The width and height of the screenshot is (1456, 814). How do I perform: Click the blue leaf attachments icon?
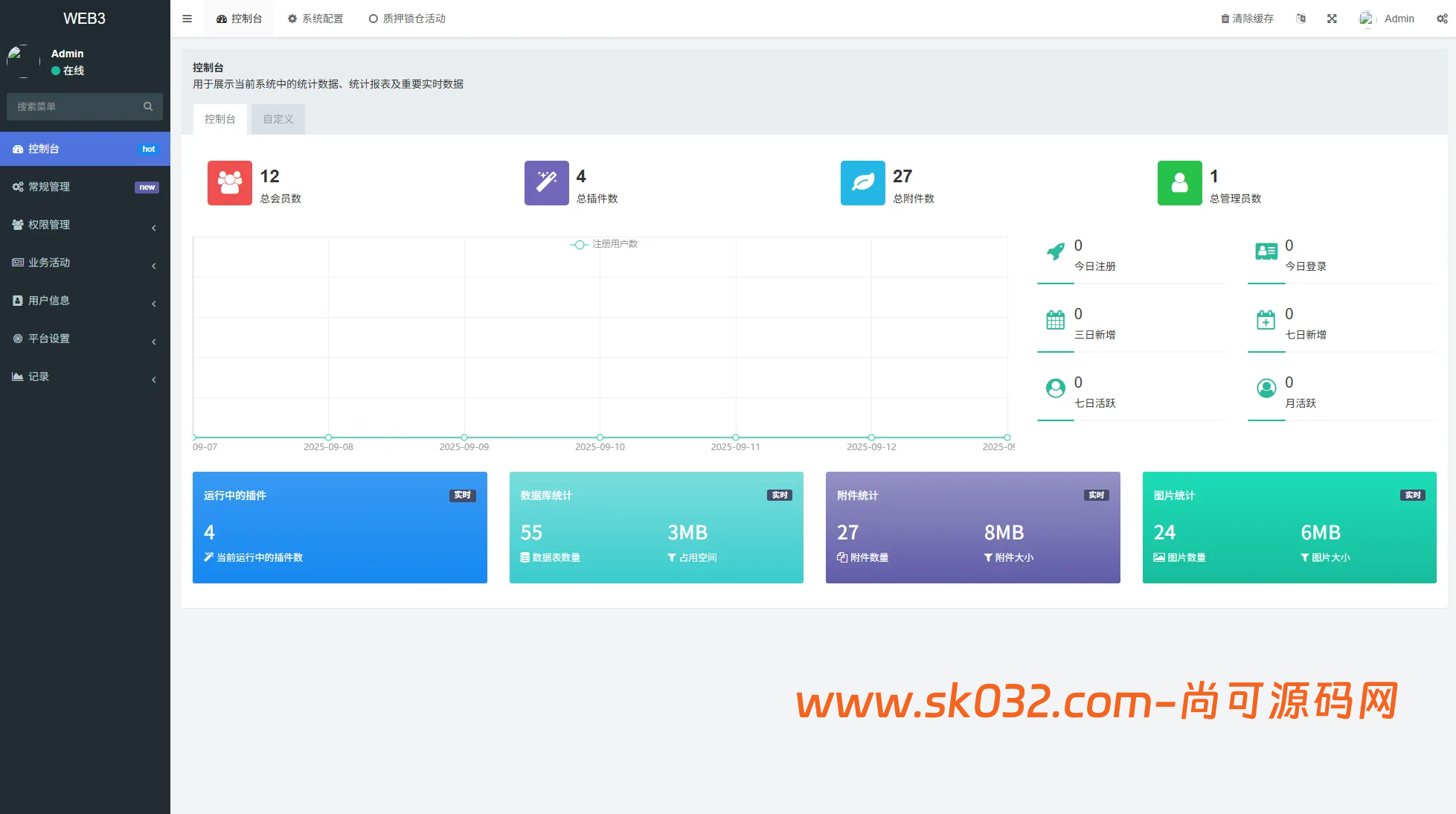pos(862,183)
